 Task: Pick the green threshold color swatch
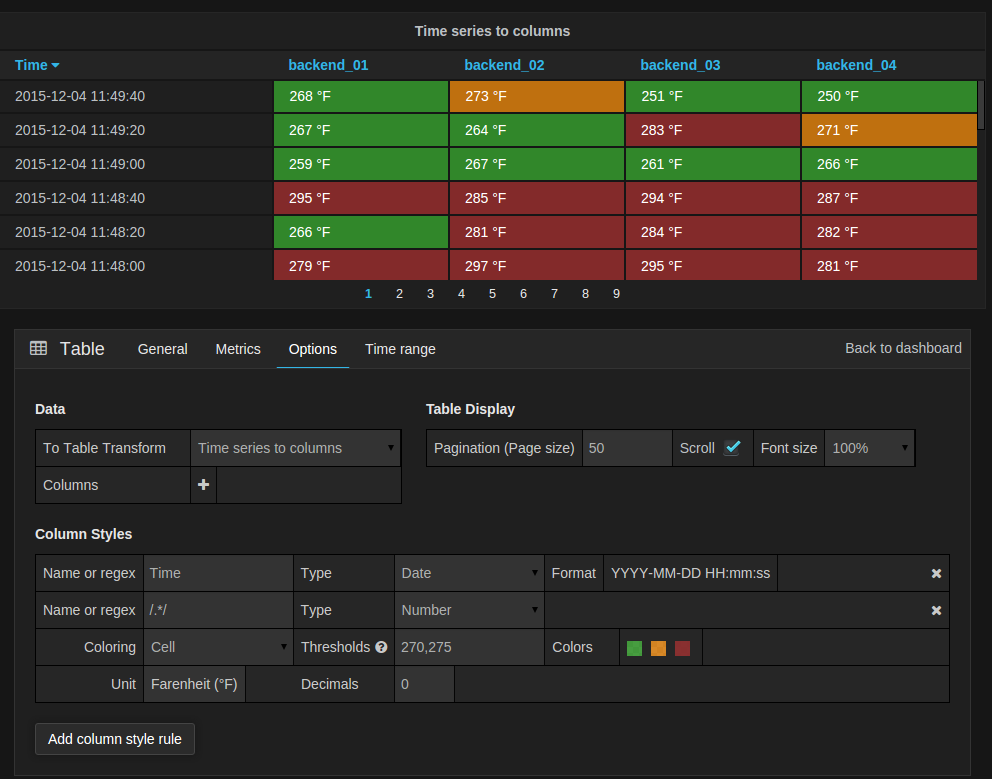click(635, 648)
